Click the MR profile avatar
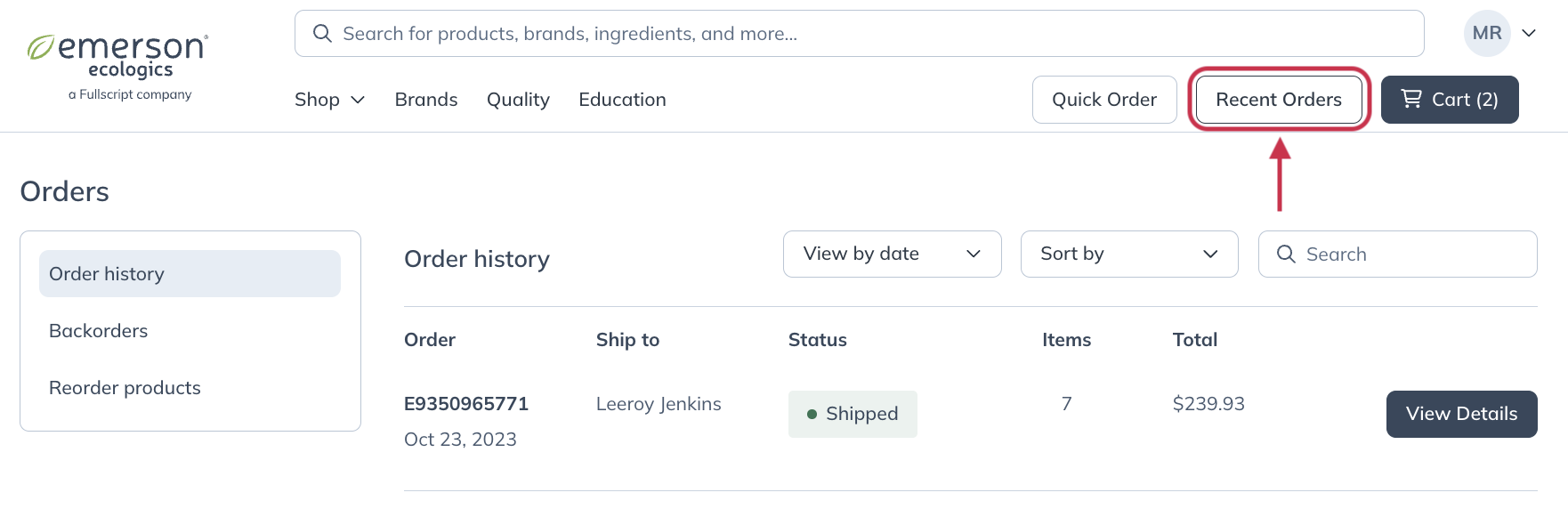This screenshot has width=1568, height=525. click(1486, 34)
